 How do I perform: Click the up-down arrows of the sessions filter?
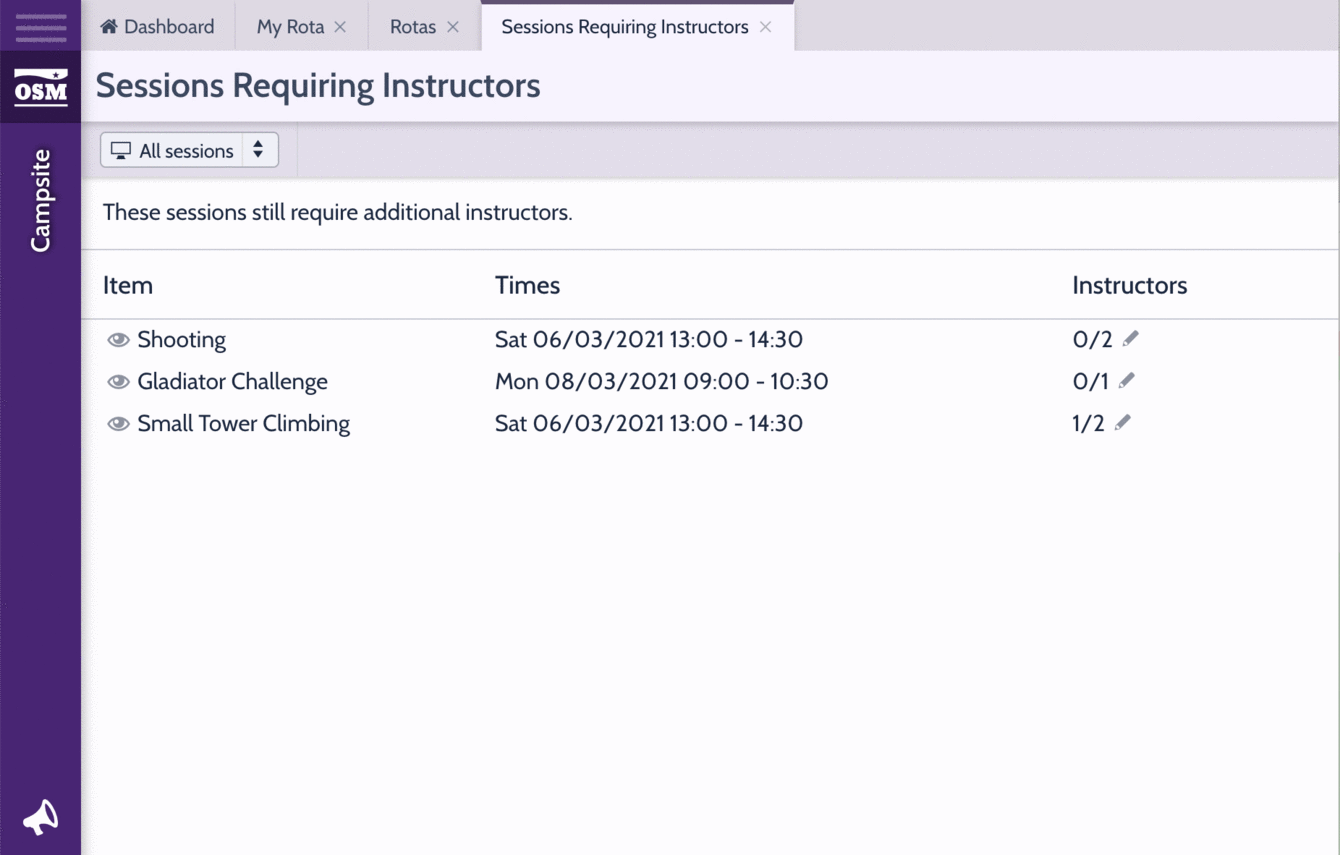pos(258,150)
